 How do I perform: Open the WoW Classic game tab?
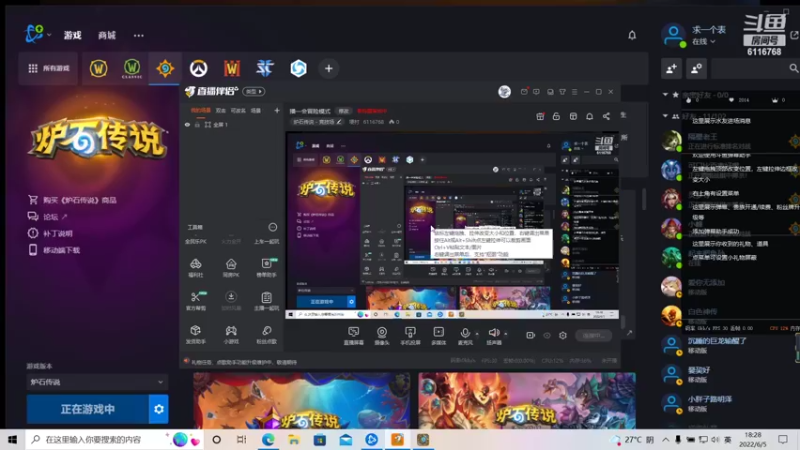click(x=132, y=68)
